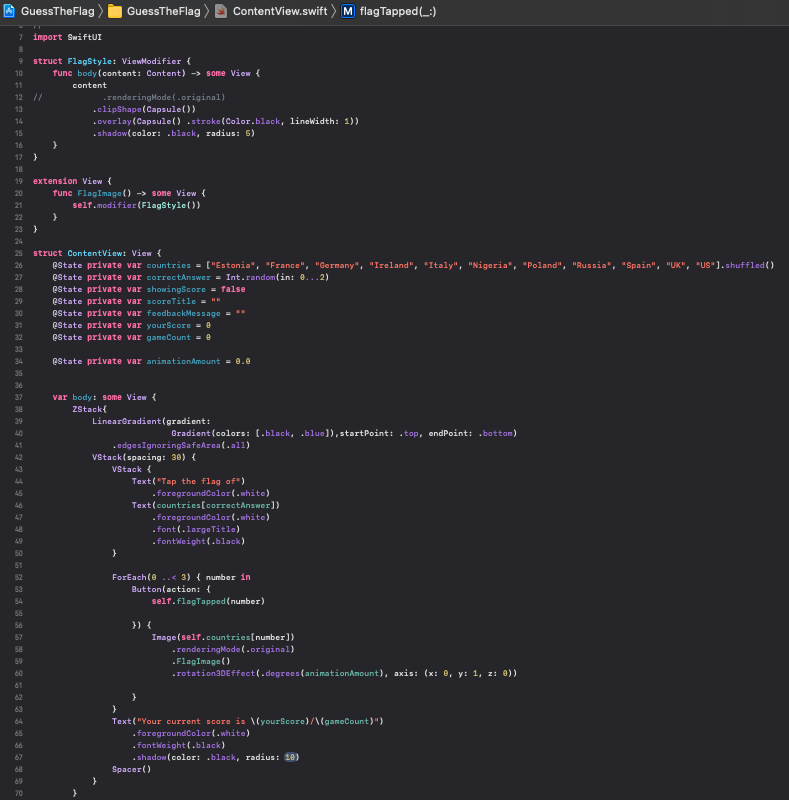Image resolution: width=789 pixels, height=800 pixels.
Task: Open the GuessTheFlag project breadcrumb
Action: [58, 11]
